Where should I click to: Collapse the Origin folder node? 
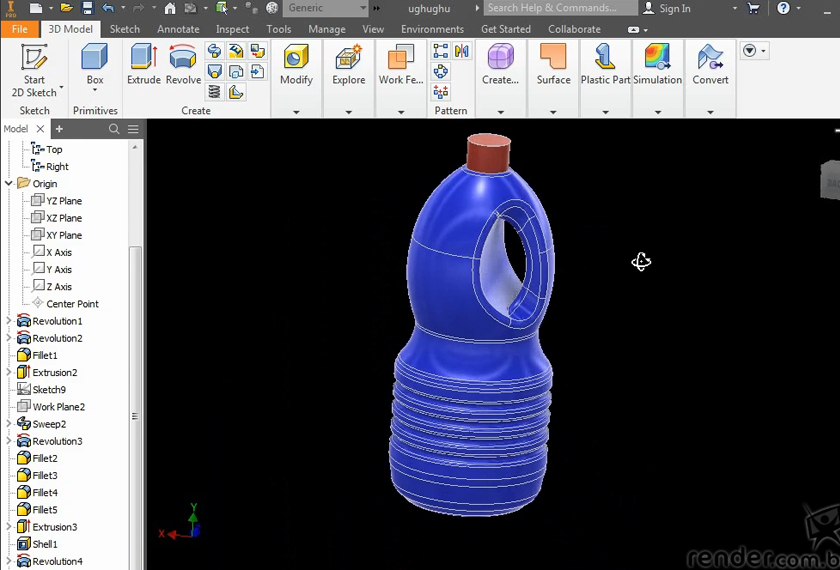pos(9,184)
